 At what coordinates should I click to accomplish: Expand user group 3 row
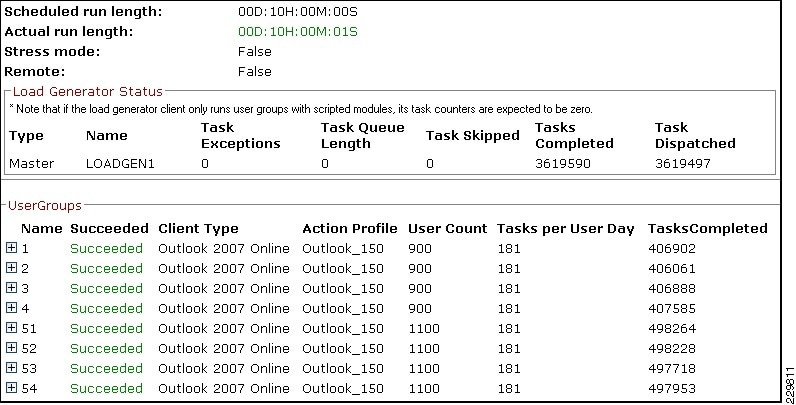click(x=12, y=288)
